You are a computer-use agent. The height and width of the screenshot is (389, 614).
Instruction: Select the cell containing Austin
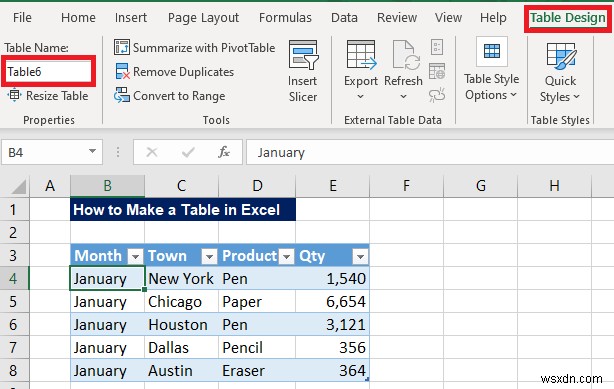tap(181, 371)
